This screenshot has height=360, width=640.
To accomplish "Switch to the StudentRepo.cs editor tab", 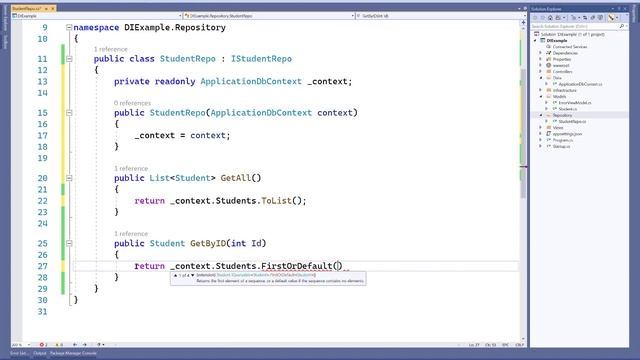I will point(27,9).
